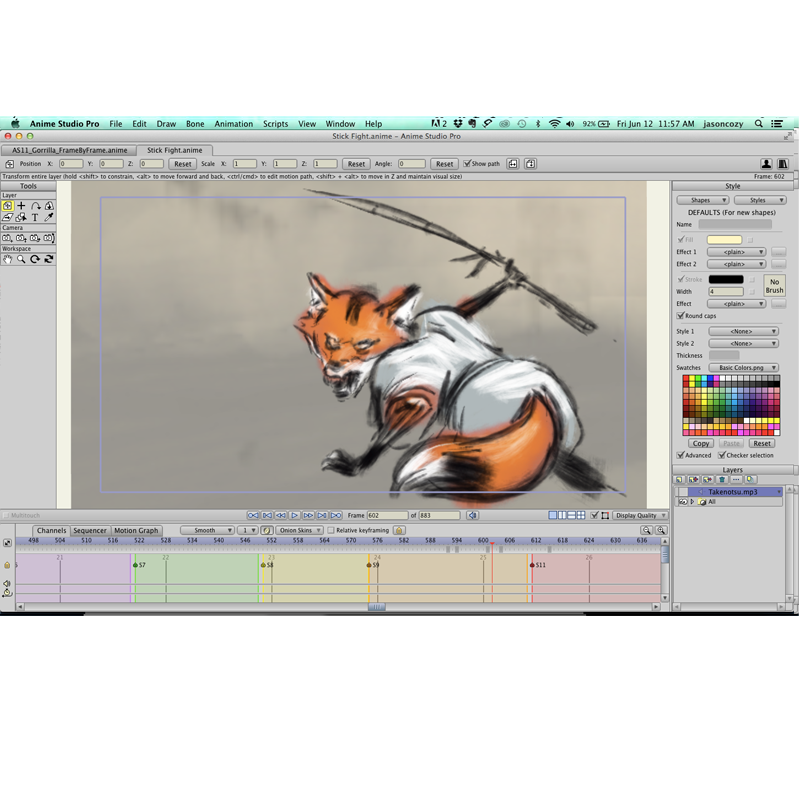The image size is (800, 800).
Task: Toggle the onion skin clock button
Action: 267,530
